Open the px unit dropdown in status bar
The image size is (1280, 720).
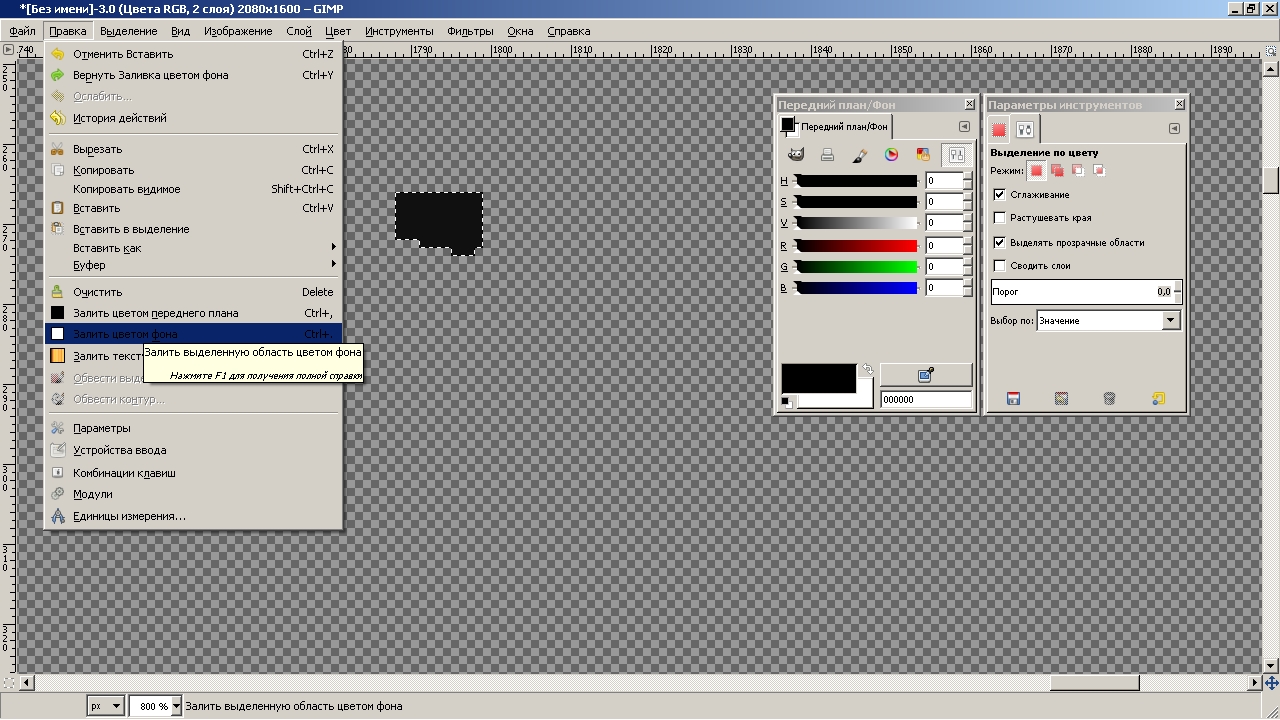pyautogui.click(x=105, y=706)
